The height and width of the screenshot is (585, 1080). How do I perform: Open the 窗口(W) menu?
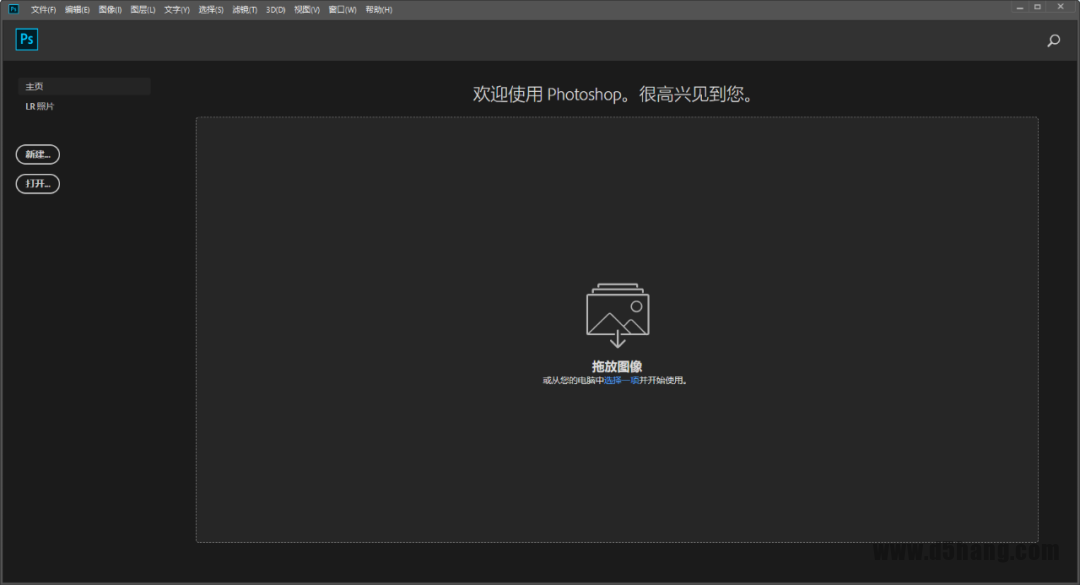coord(342,10)
